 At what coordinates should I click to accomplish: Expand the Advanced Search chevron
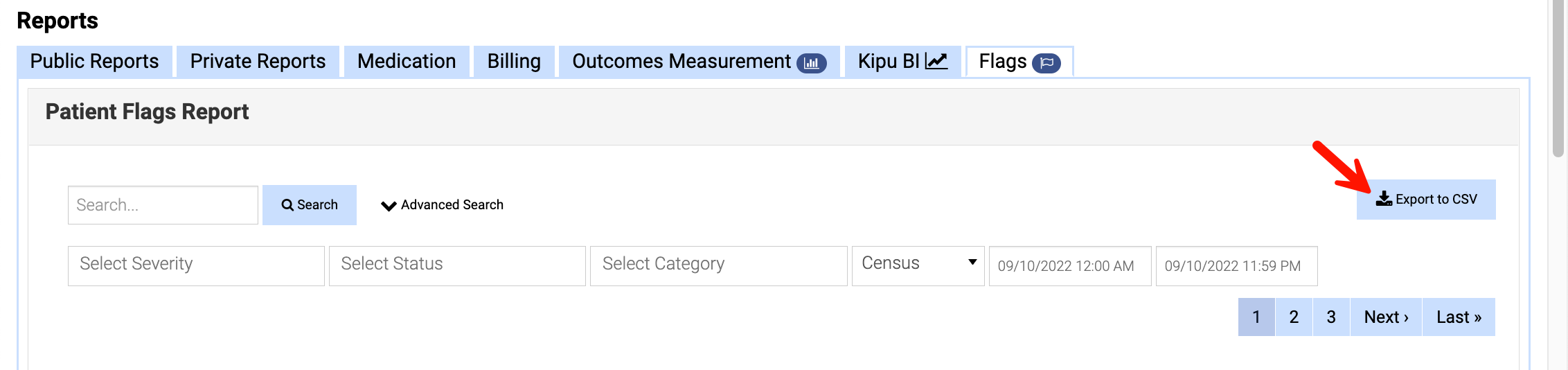tap(389, 206)
